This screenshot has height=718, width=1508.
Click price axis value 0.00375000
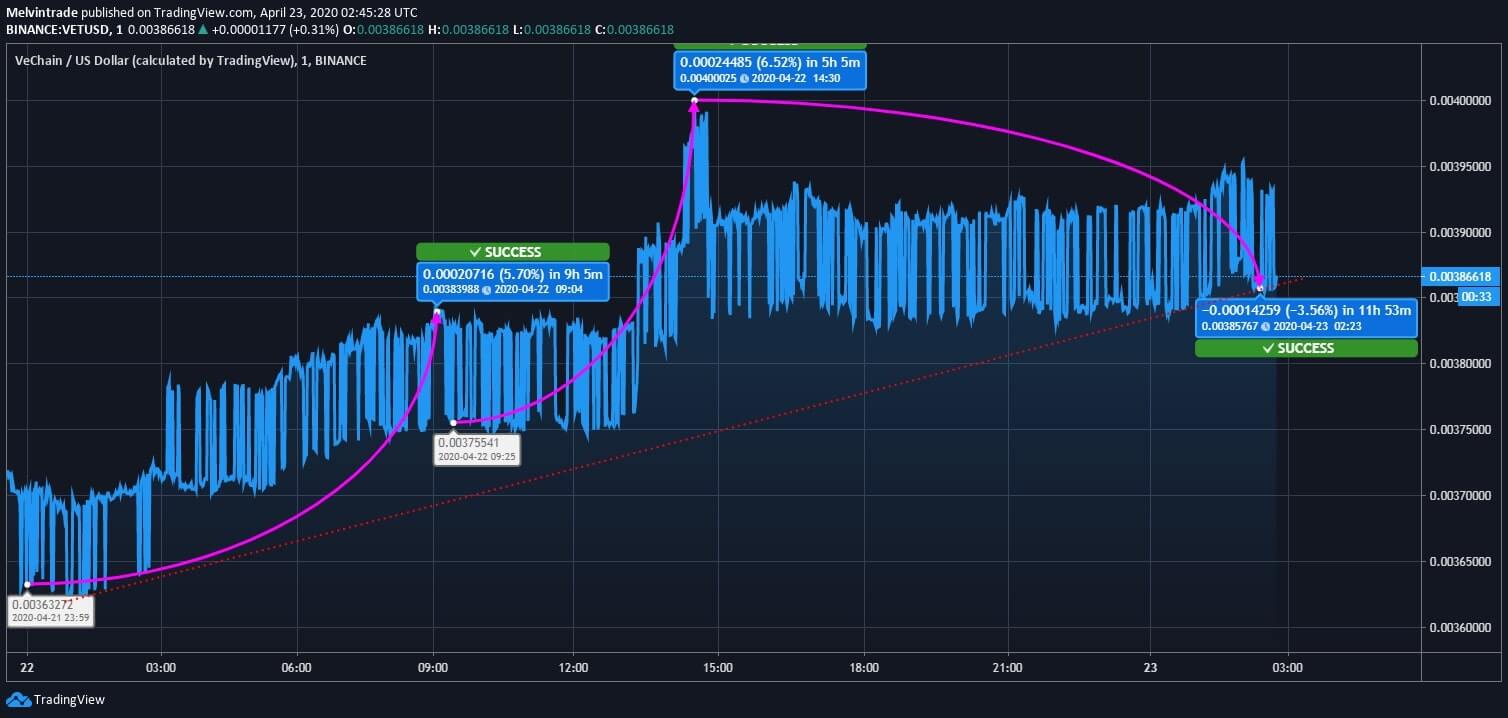pos(1460,430)
